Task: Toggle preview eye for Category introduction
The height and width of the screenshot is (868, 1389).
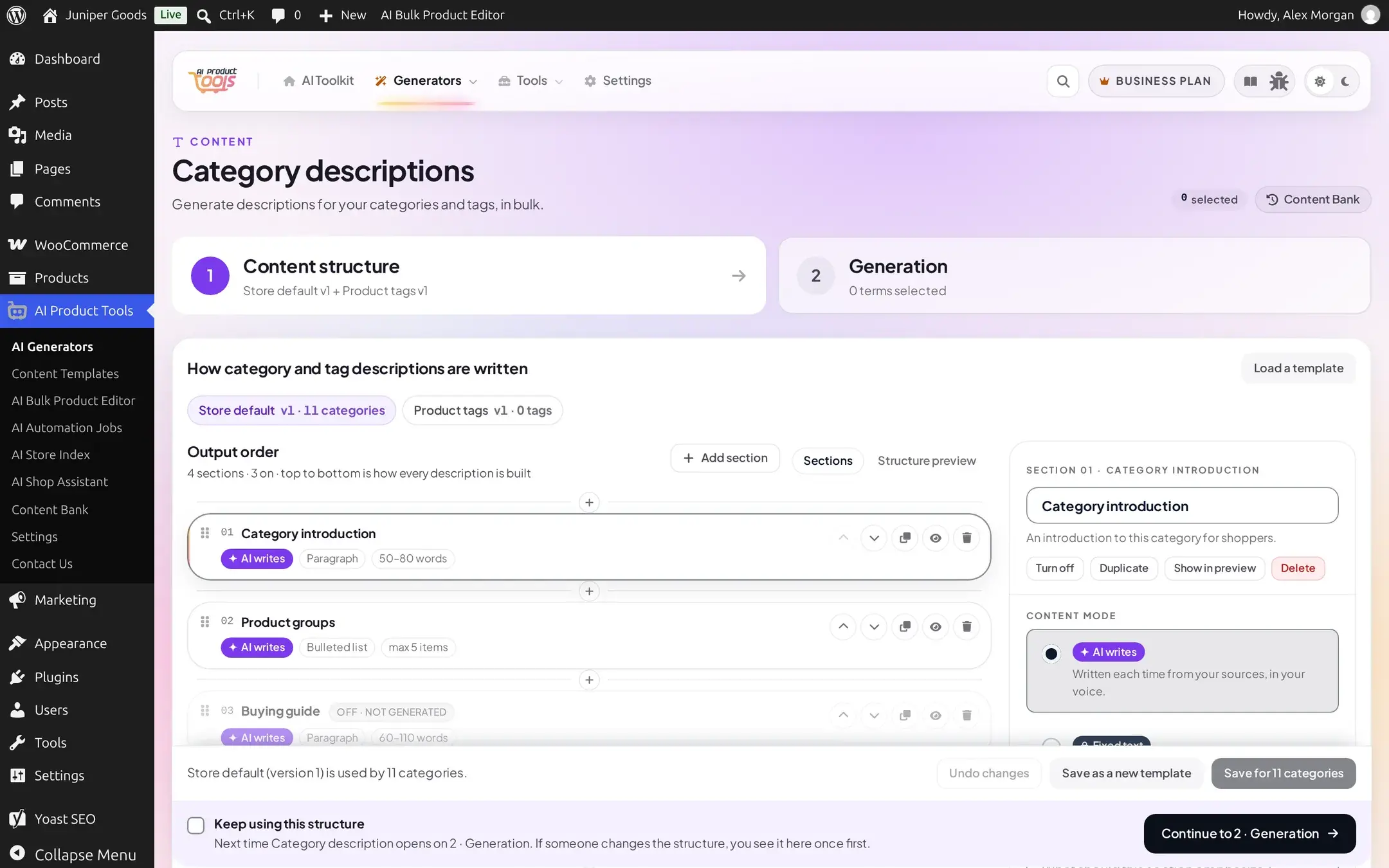Action: (936, 538)
